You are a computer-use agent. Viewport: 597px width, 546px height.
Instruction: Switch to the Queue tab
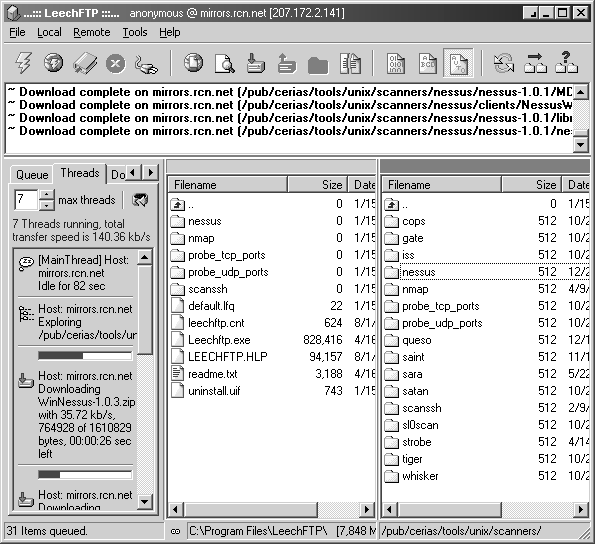32,175
